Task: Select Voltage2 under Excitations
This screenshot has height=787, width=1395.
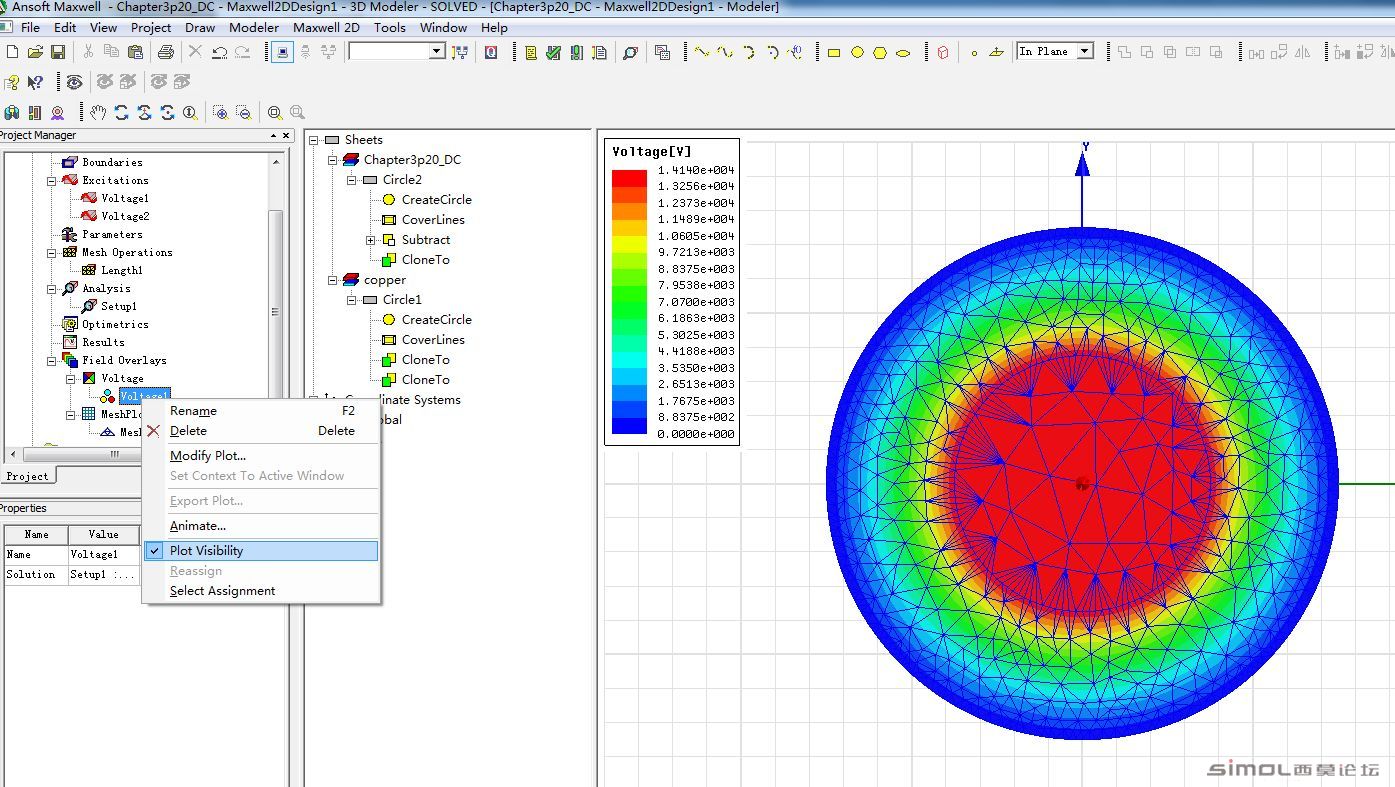Action: pos(125,216)
